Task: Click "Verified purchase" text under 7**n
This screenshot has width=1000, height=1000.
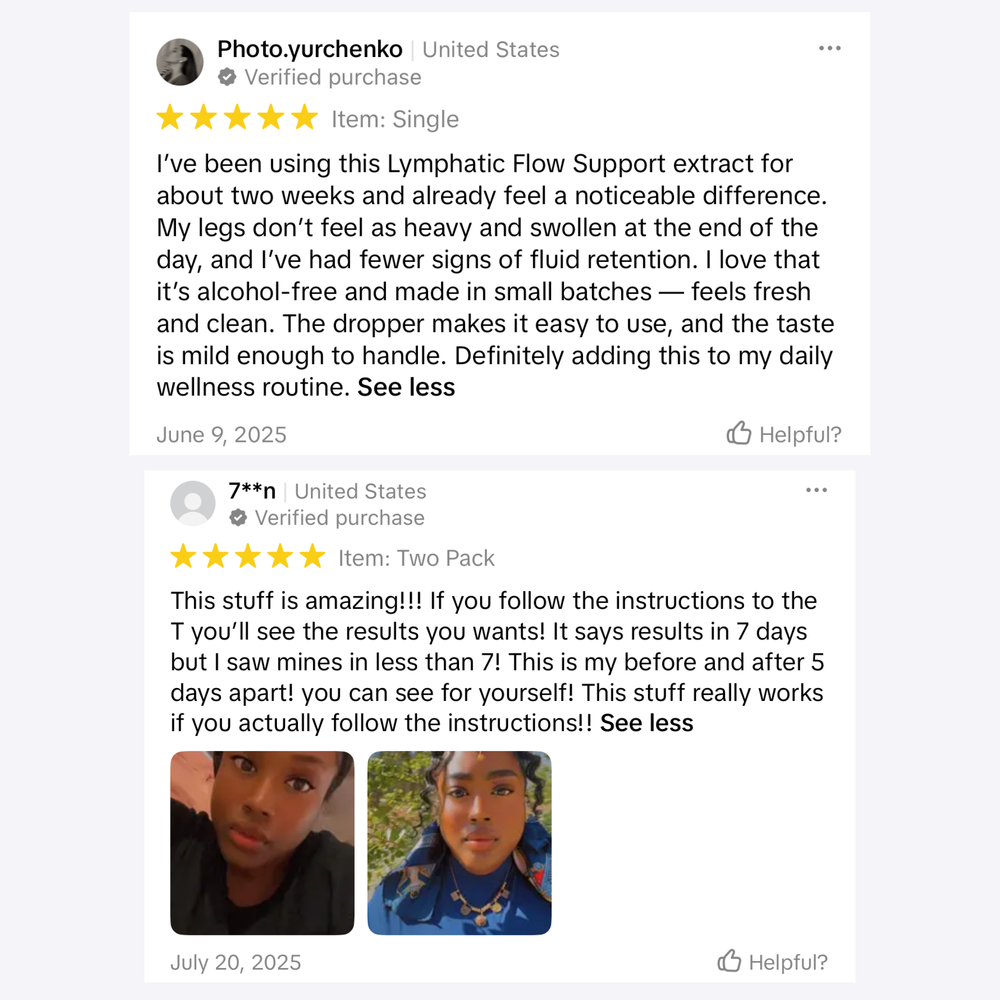Action: tap(339, 518)
